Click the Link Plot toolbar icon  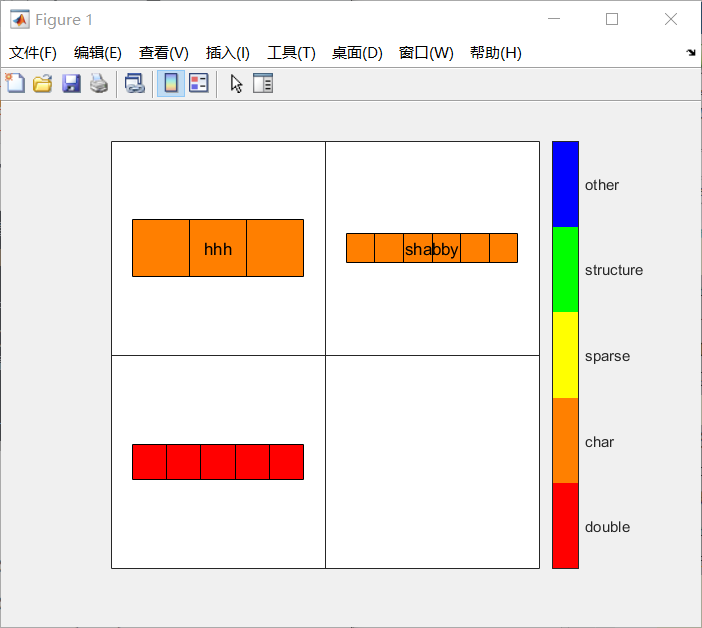(134, 83)
